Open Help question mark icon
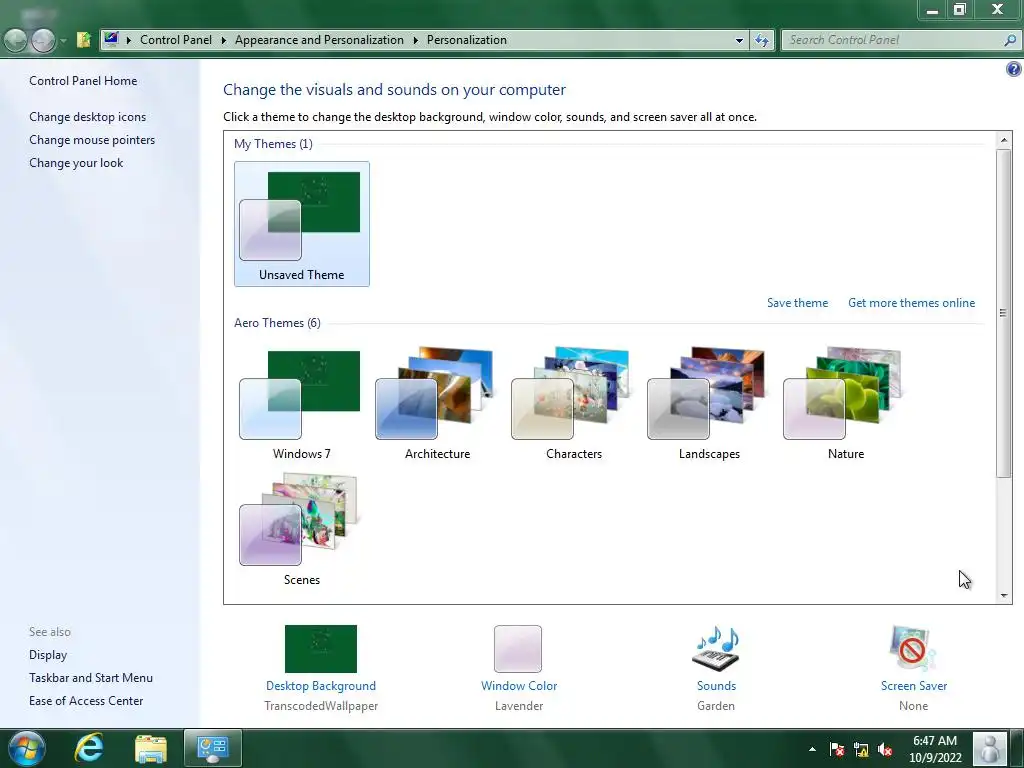The width and height of the screenshot is (1024, 768). (1013, 69)
